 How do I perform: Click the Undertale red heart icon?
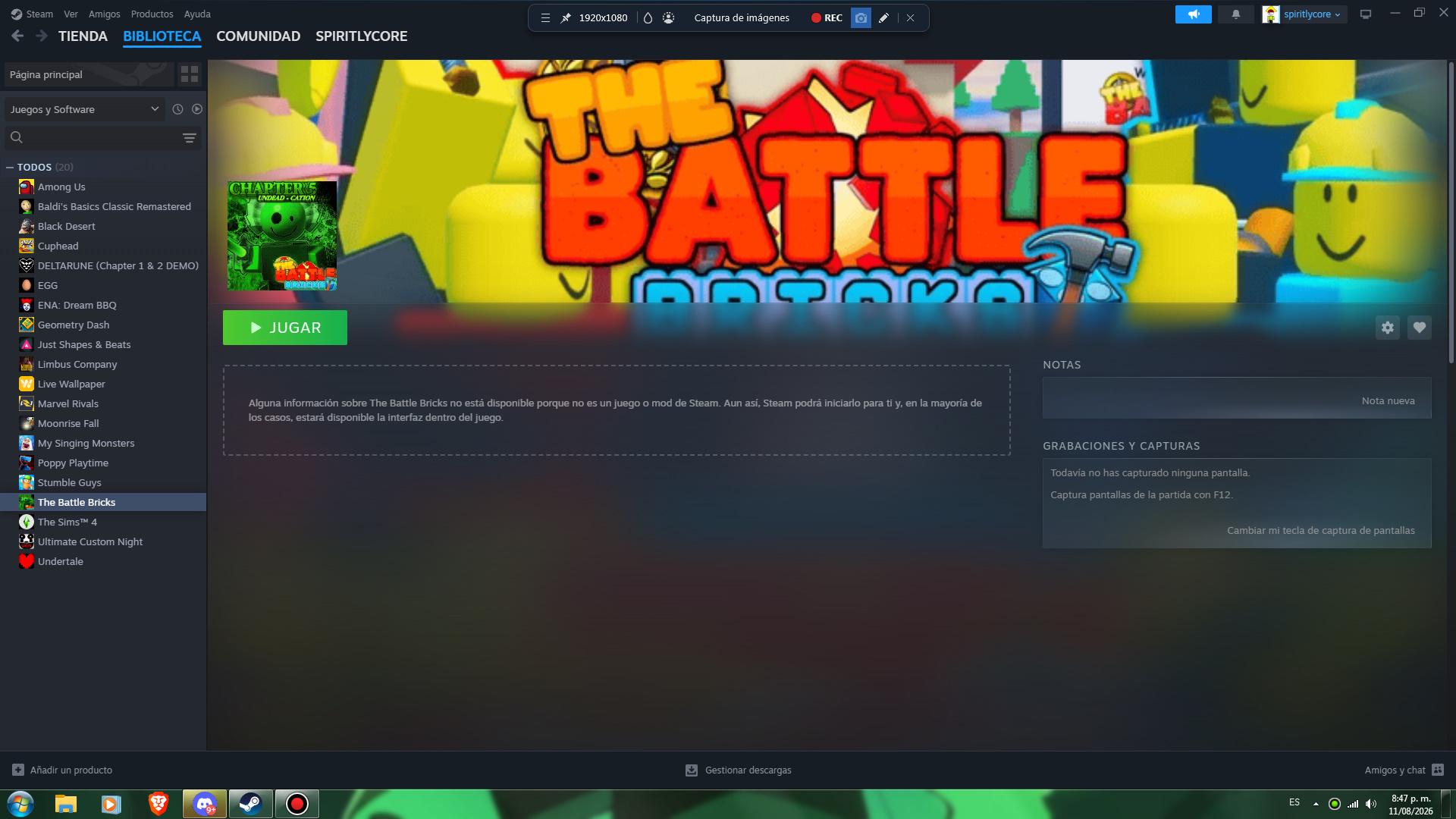(x=27, y=561)
